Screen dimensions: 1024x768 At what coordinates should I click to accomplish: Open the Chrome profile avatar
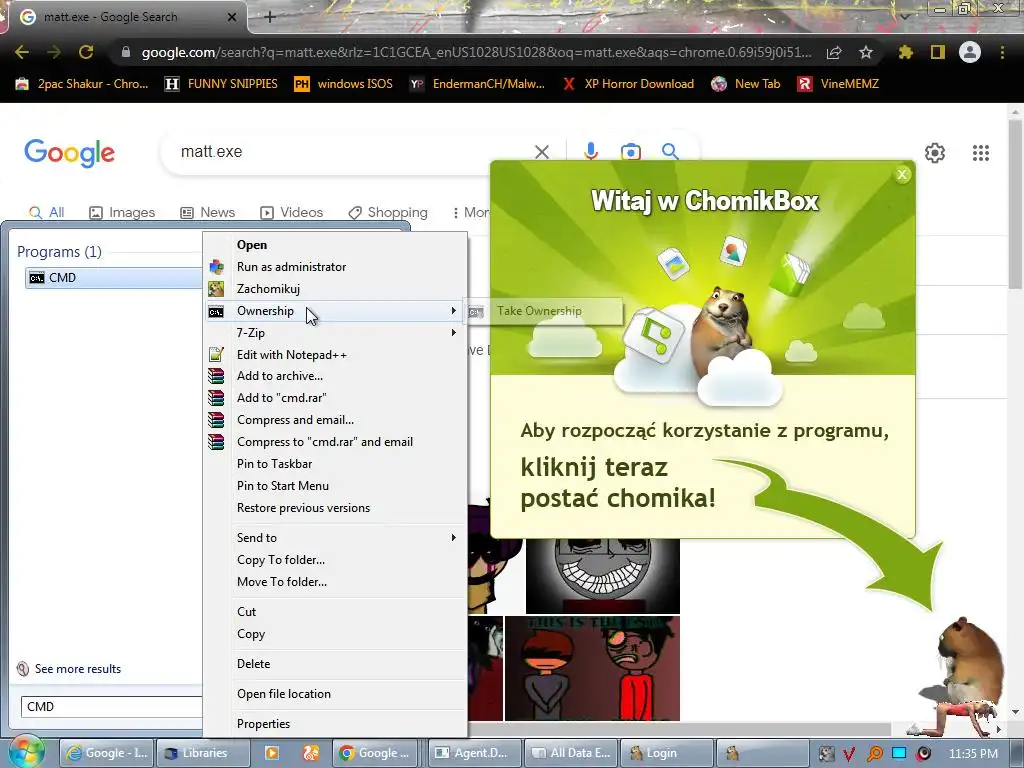pyautogui.click(x=970, y=52)
